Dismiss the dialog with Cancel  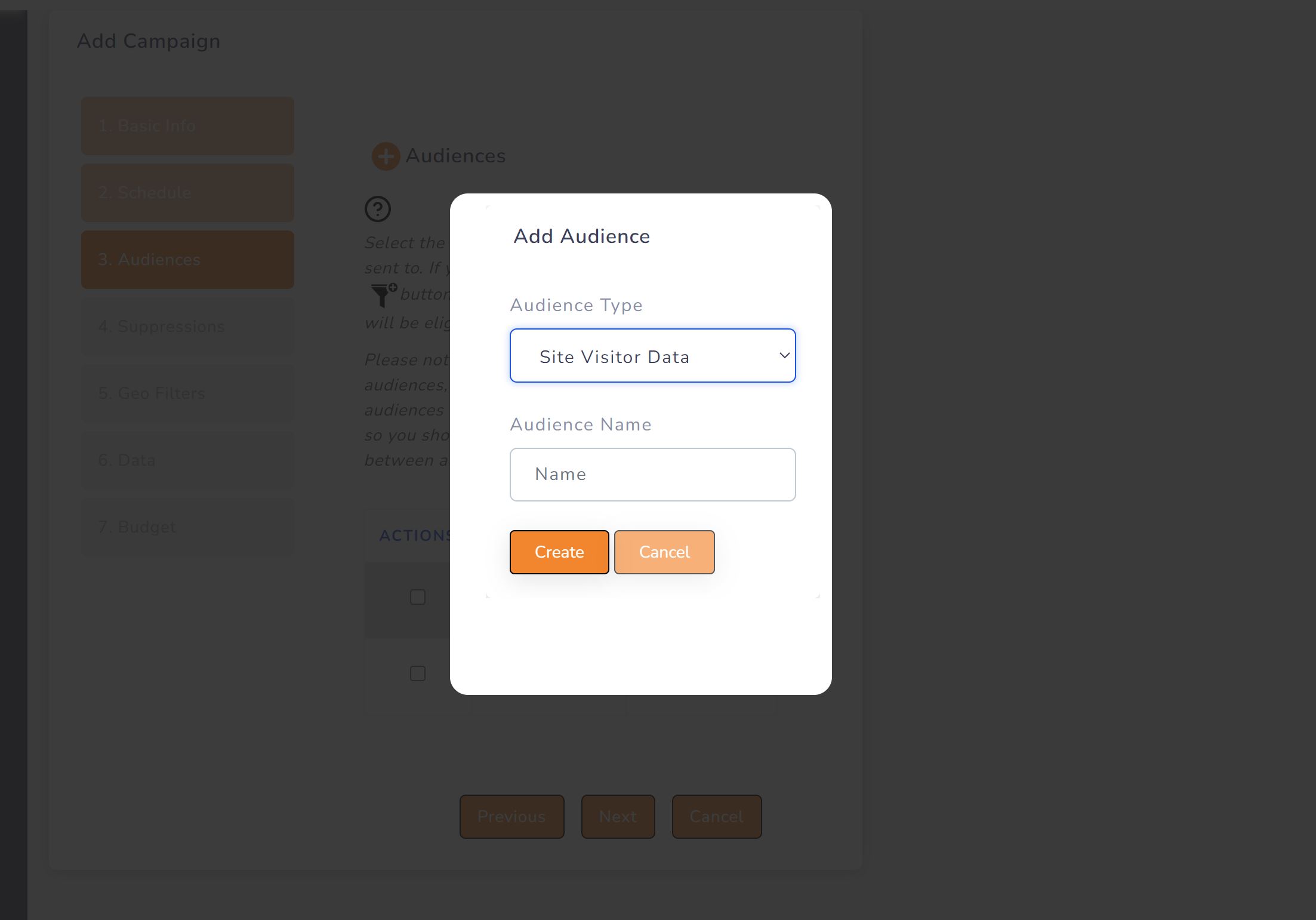664,552
